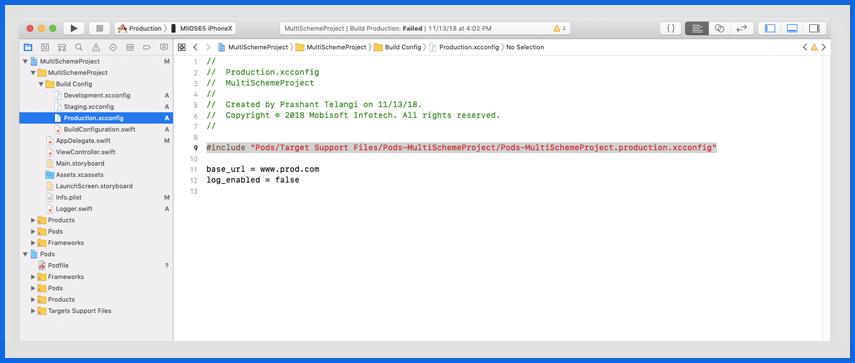Expand the Targets Support Files folder
Screen dimensions: 855x363
(33, 311)
